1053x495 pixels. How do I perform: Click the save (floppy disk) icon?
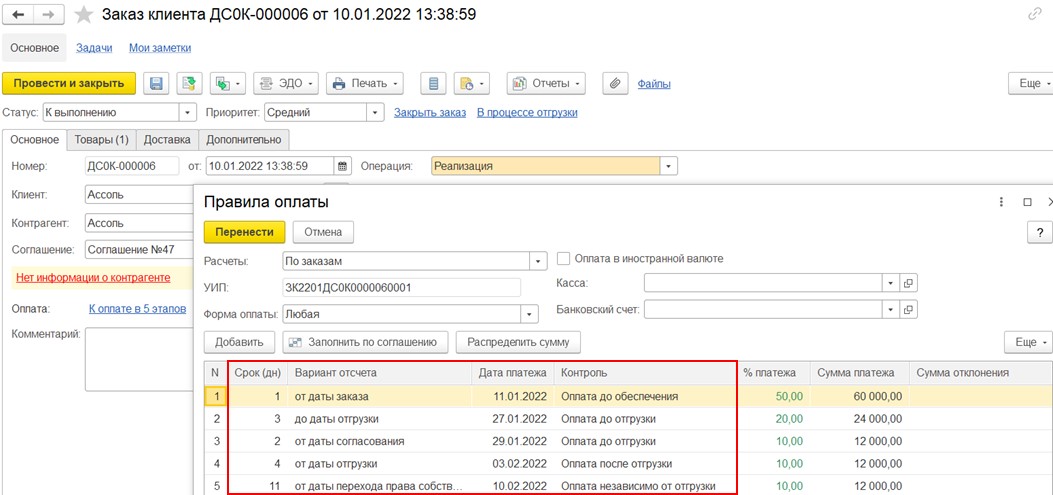tap(156, 84)
